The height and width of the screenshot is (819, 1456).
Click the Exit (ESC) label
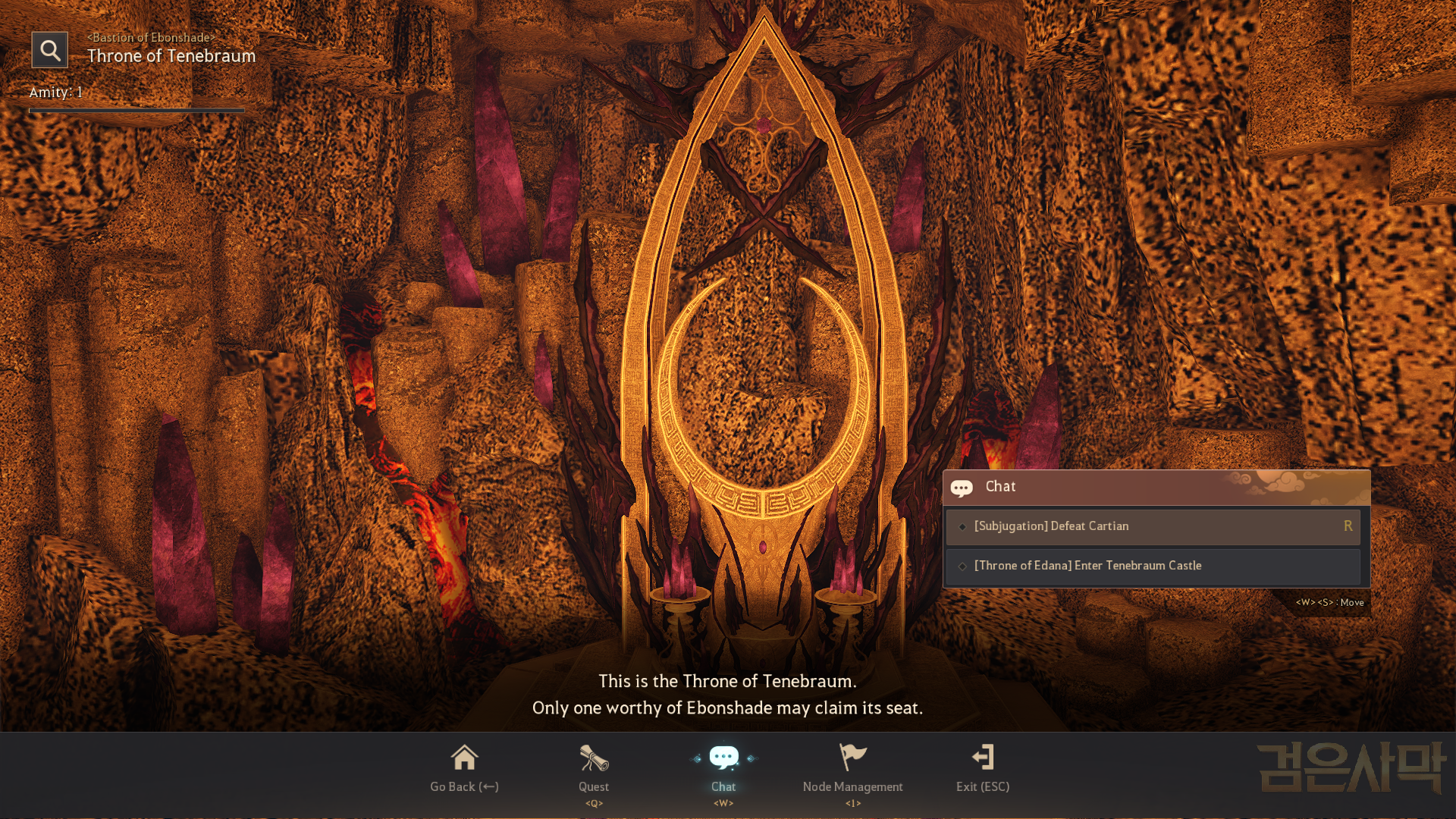coord(983,786)
